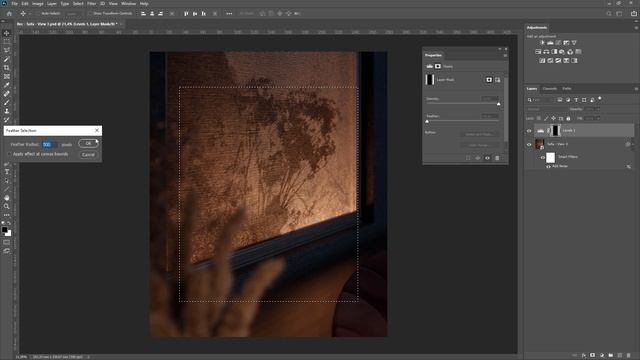Image resolution: width=640 pixels, height=360 pixels.
Task: Load selection from mask in Properties footer
Action: (x=468, y=158)
